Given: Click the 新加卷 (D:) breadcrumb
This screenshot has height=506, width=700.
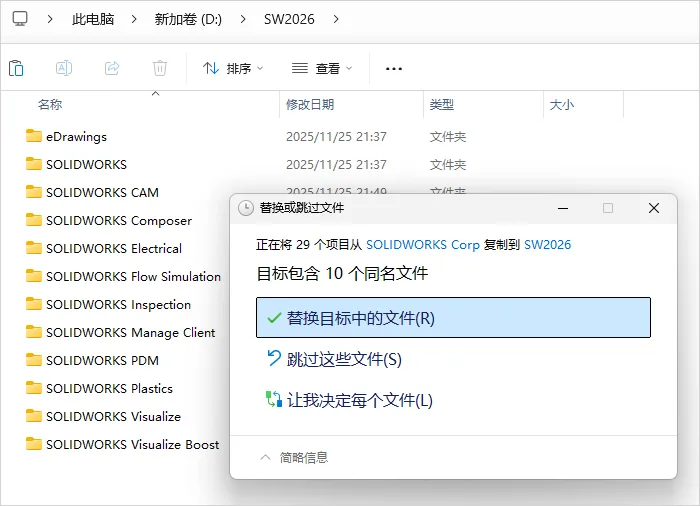Looking at the screenshot, I should click(x=188, y=19).
